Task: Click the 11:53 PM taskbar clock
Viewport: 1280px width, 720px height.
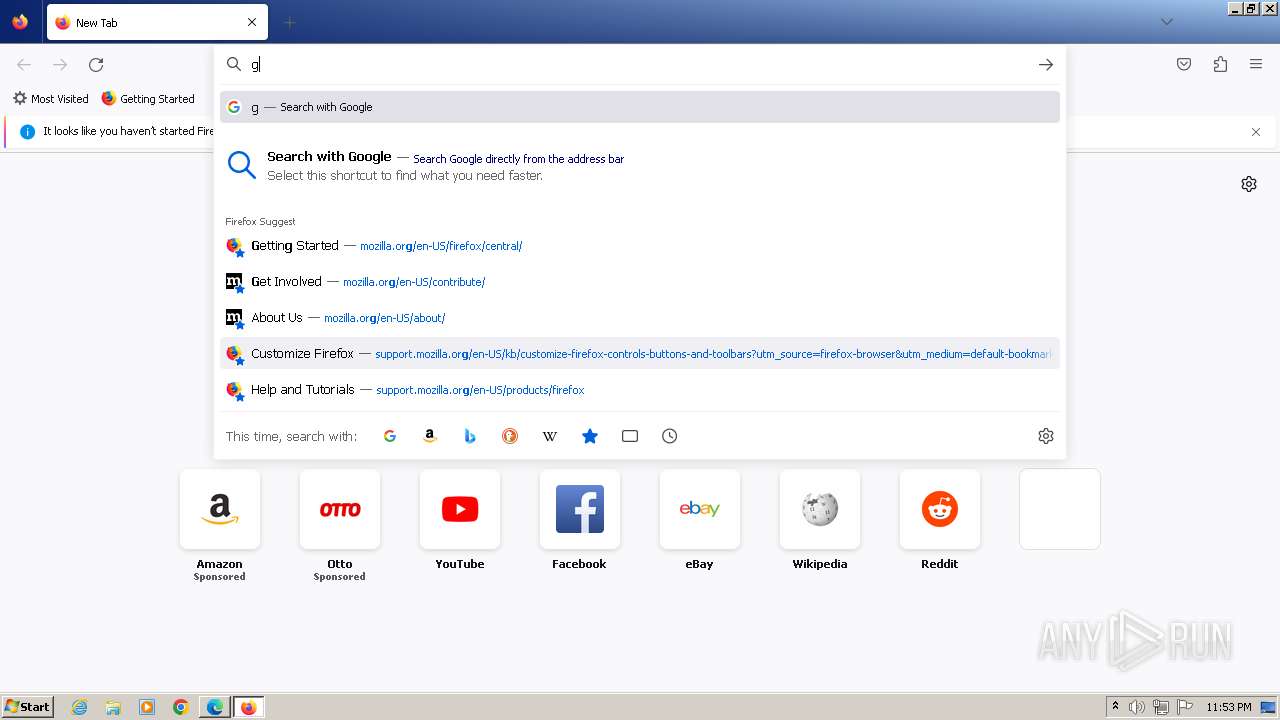Action: pos(1229,707)
